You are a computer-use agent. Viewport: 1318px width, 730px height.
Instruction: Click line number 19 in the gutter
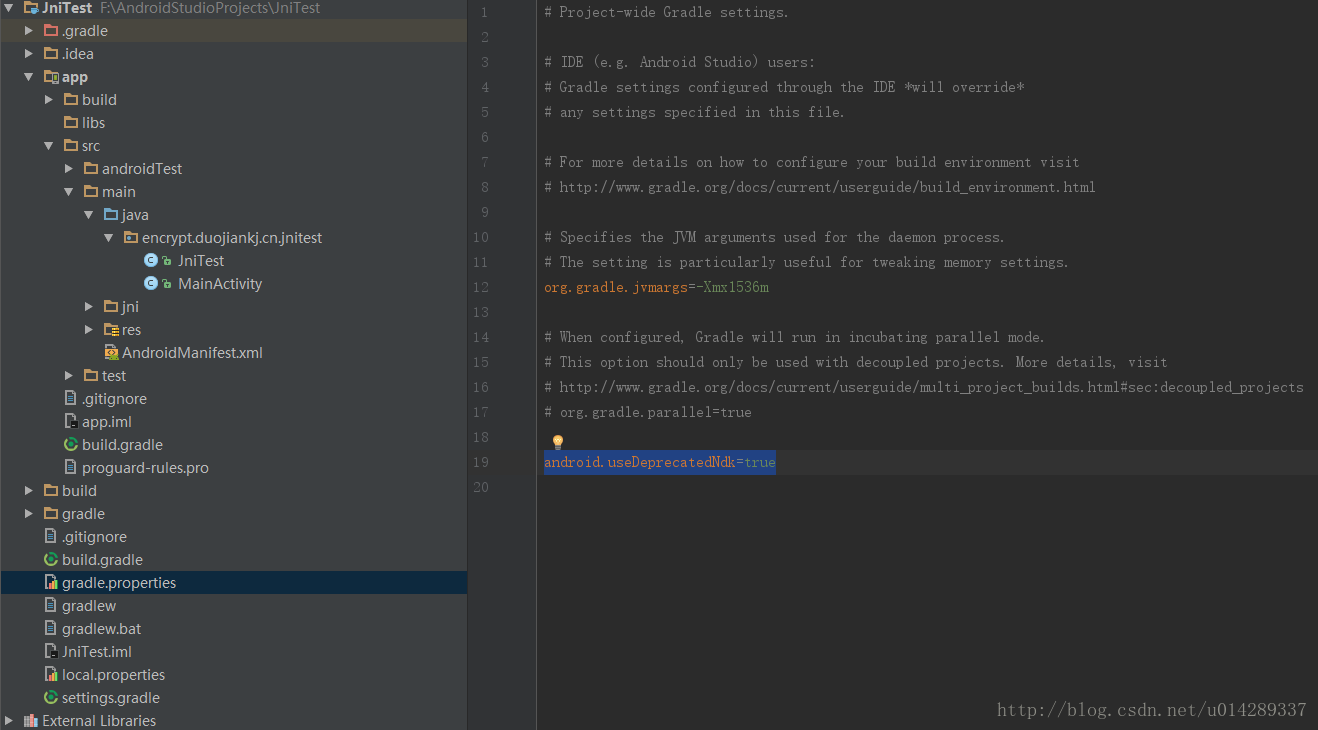pyautogui.click(x=481, y=463)
